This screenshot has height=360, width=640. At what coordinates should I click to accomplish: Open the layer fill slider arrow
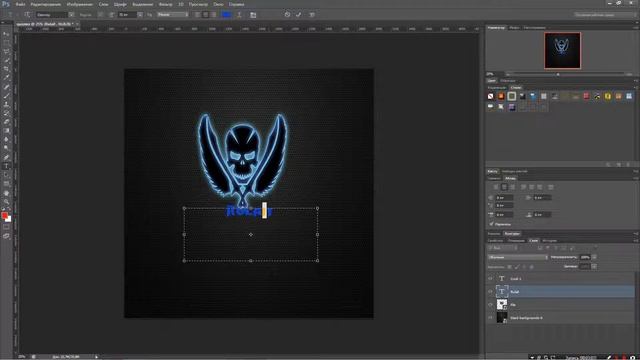[594, 267]
